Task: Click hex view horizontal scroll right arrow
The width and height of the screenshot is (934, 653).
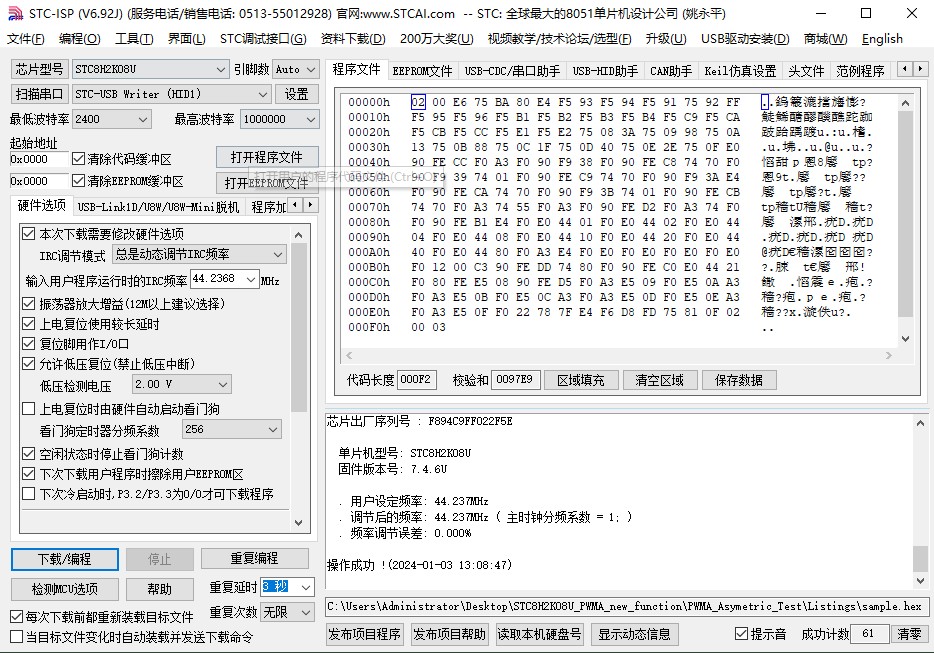Action: (x=889, y=355)
